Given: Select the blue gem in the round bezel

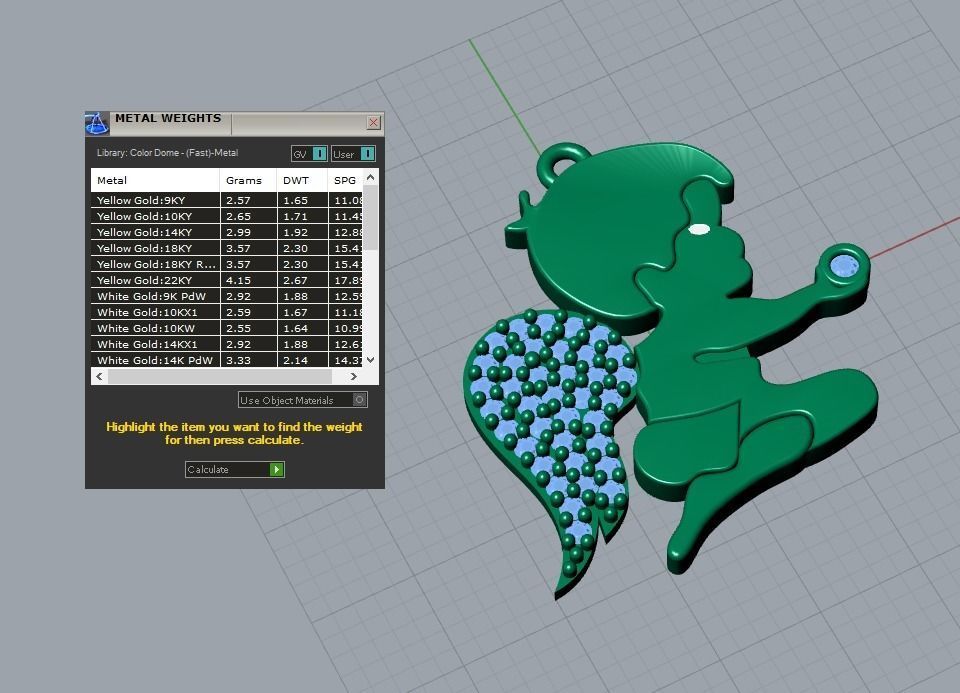Looking at the screenshot, I should tap(844, 266).
